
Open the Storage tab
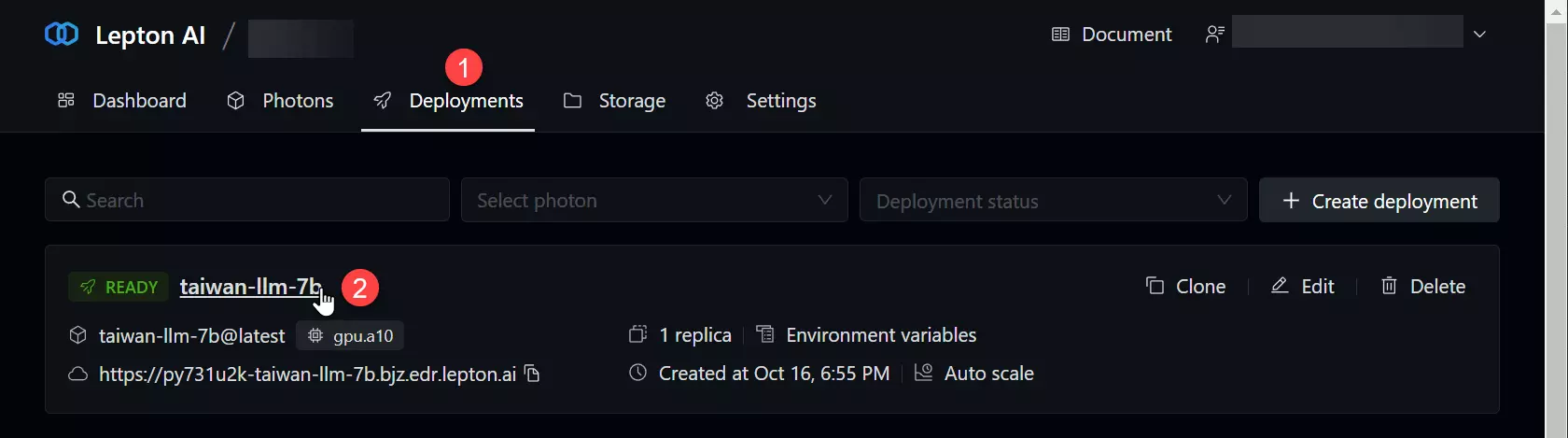click(x=614, y=101)
